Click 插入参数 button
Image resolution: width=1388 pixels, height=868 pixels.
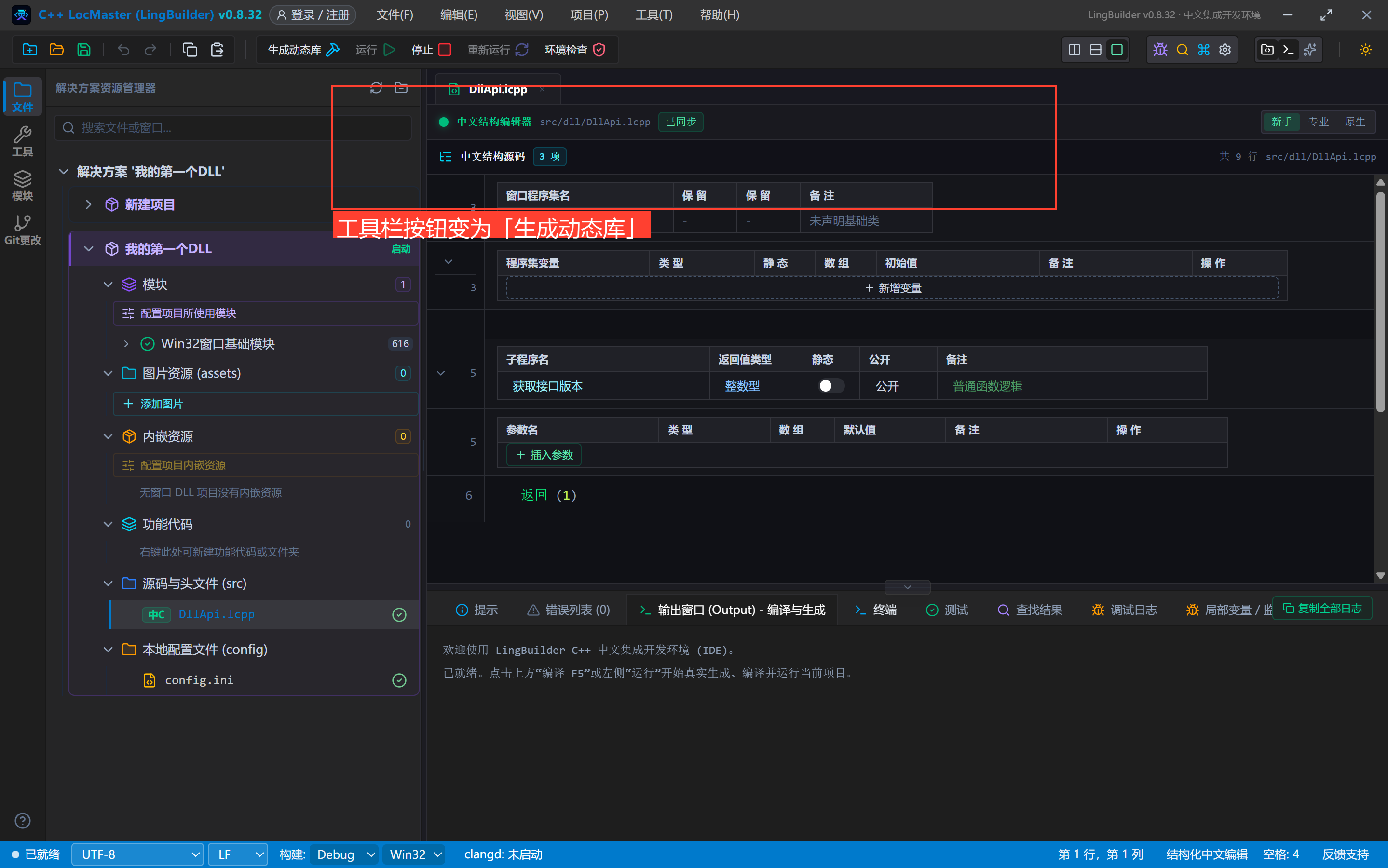[544, 455]
